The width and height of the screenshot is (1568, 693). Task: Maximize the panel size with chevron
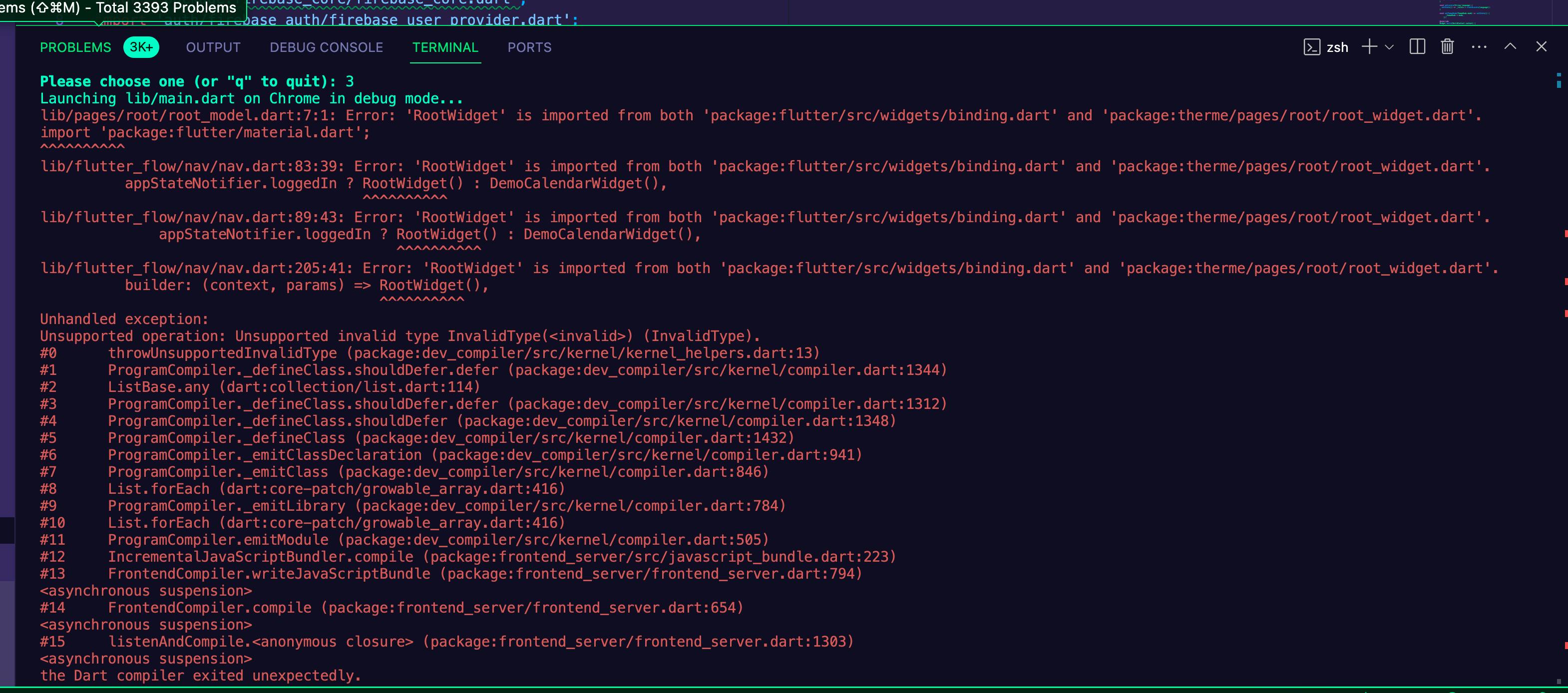click(x=1510, y=47)
